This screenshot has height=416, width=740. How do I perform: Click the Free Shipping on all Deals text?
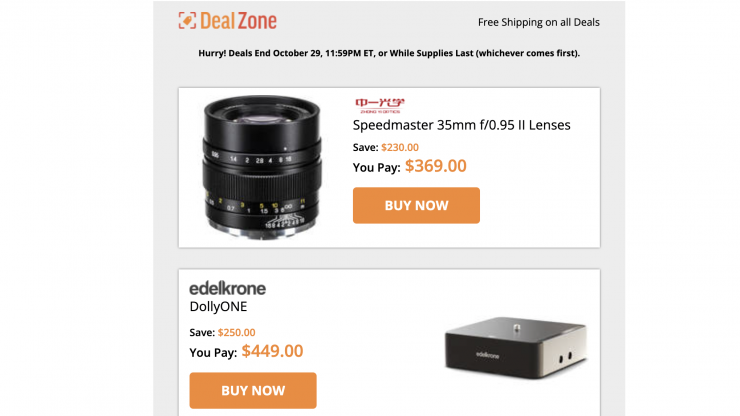pos(538,22)
